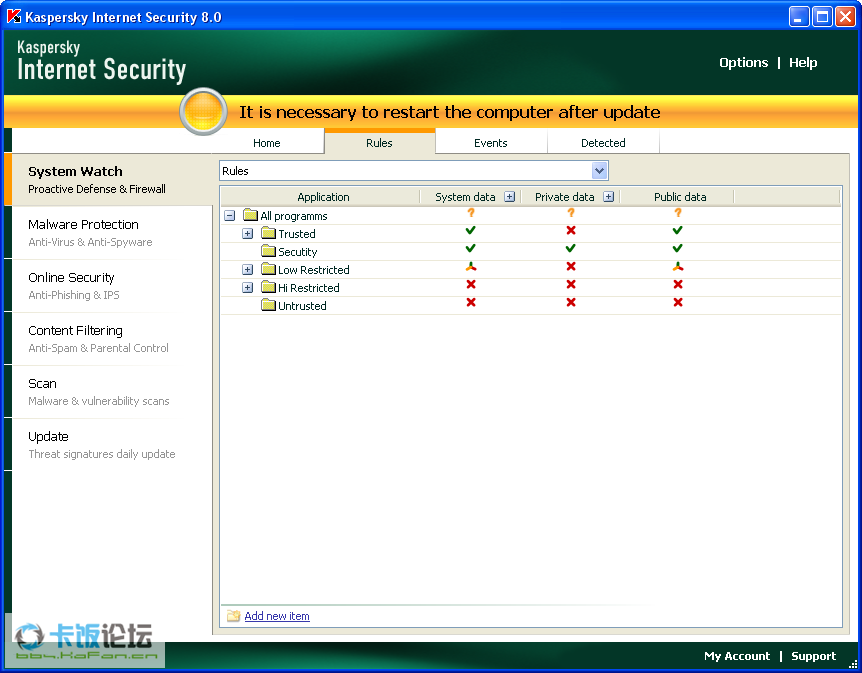Click the Public data column header
Viewport: 862px width, 673px height.
point(679,197)
